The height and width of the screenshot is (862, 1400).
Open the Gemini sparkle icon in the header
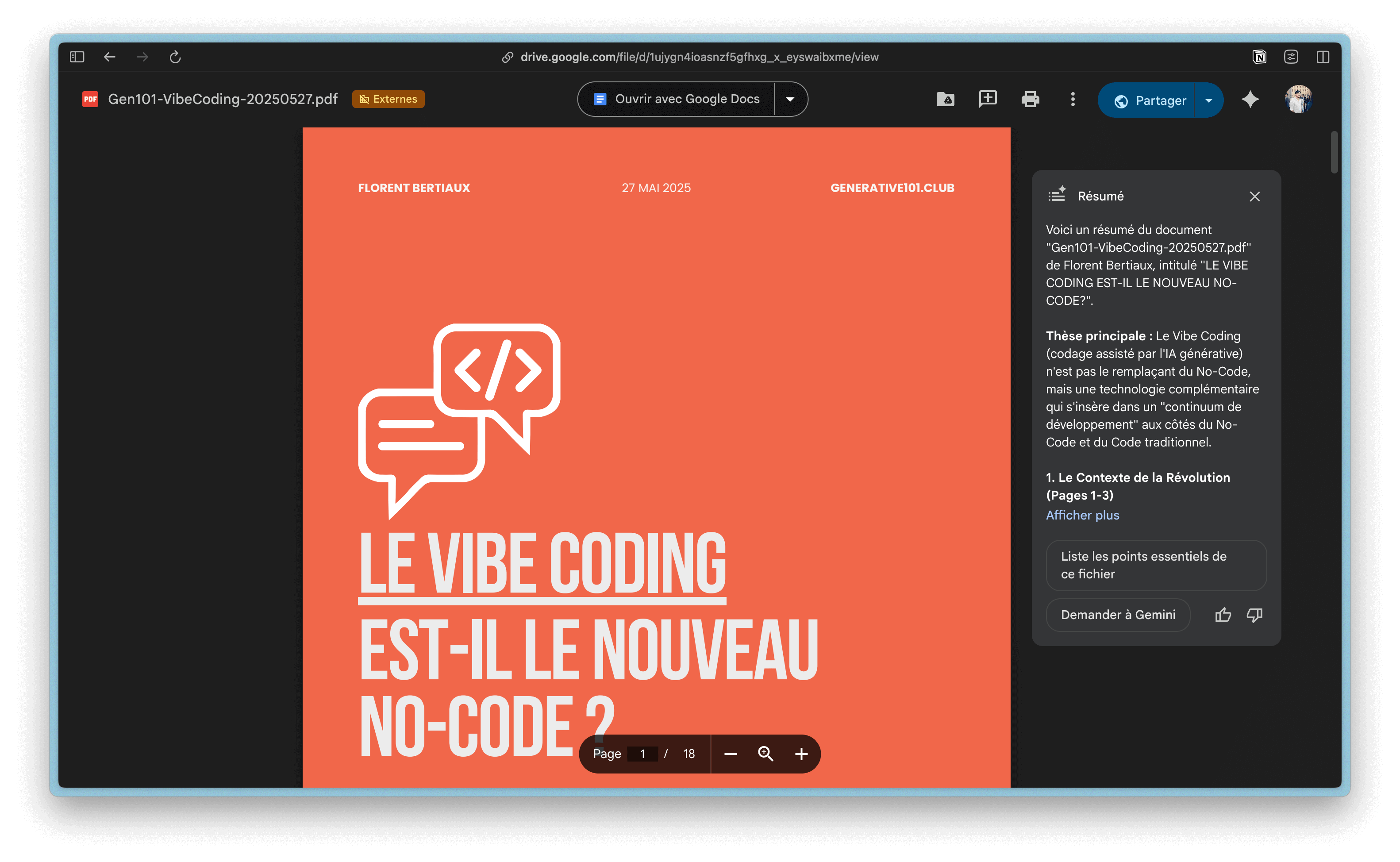(x=1250, y=99)
